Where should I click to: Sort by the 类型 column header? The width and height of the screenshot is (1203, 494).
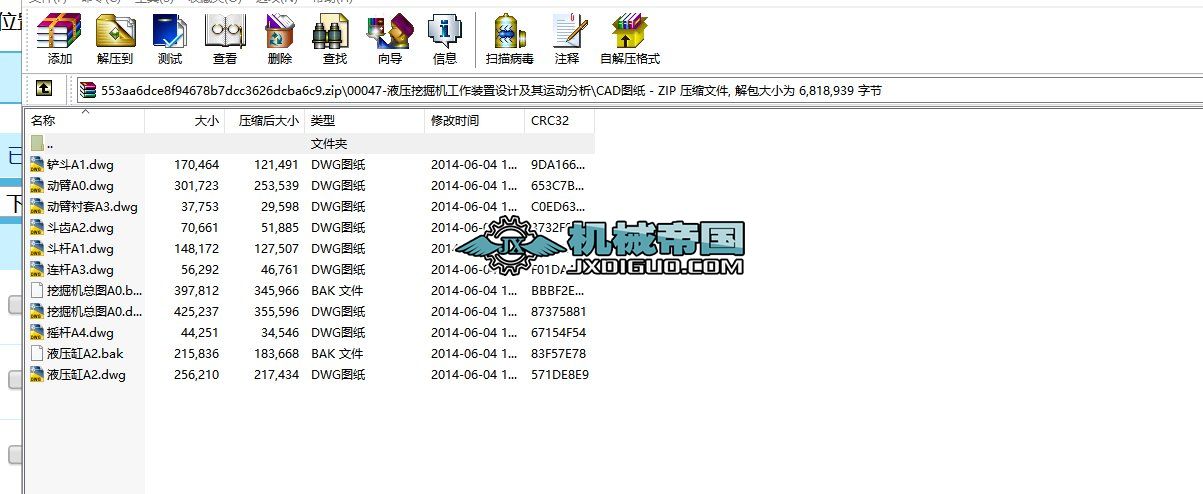[x=365, y=121]
